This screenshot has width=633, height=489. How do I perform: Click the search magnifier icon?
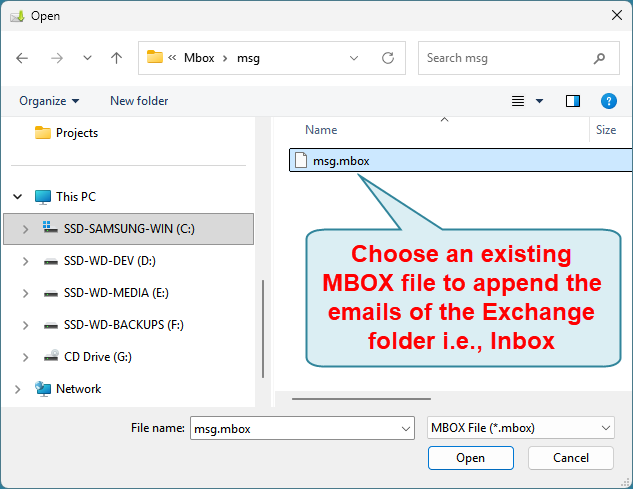[x=599, y=58]
